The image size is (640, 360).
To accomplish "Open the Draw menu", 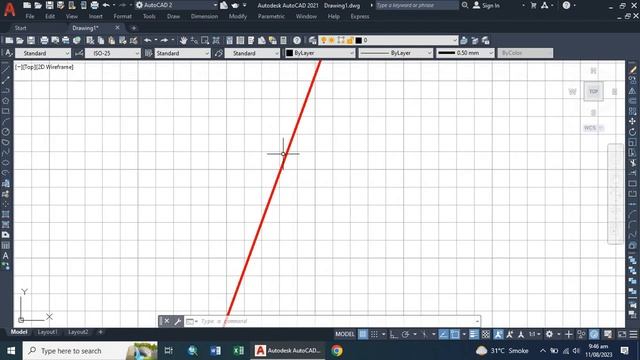I will point(173,16).
